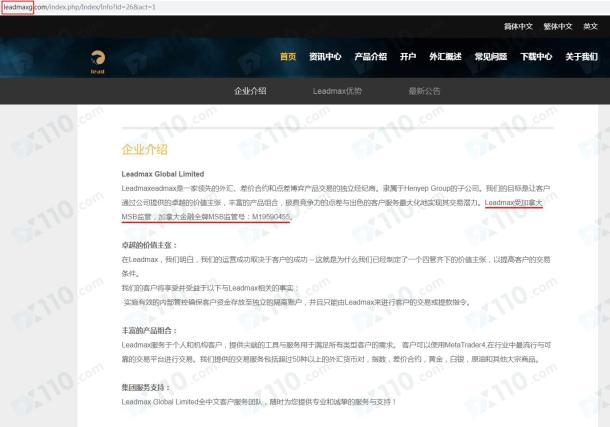Click the Leadmax logo icon
This screenshot has height=427, width=610.
click(98, 61)
